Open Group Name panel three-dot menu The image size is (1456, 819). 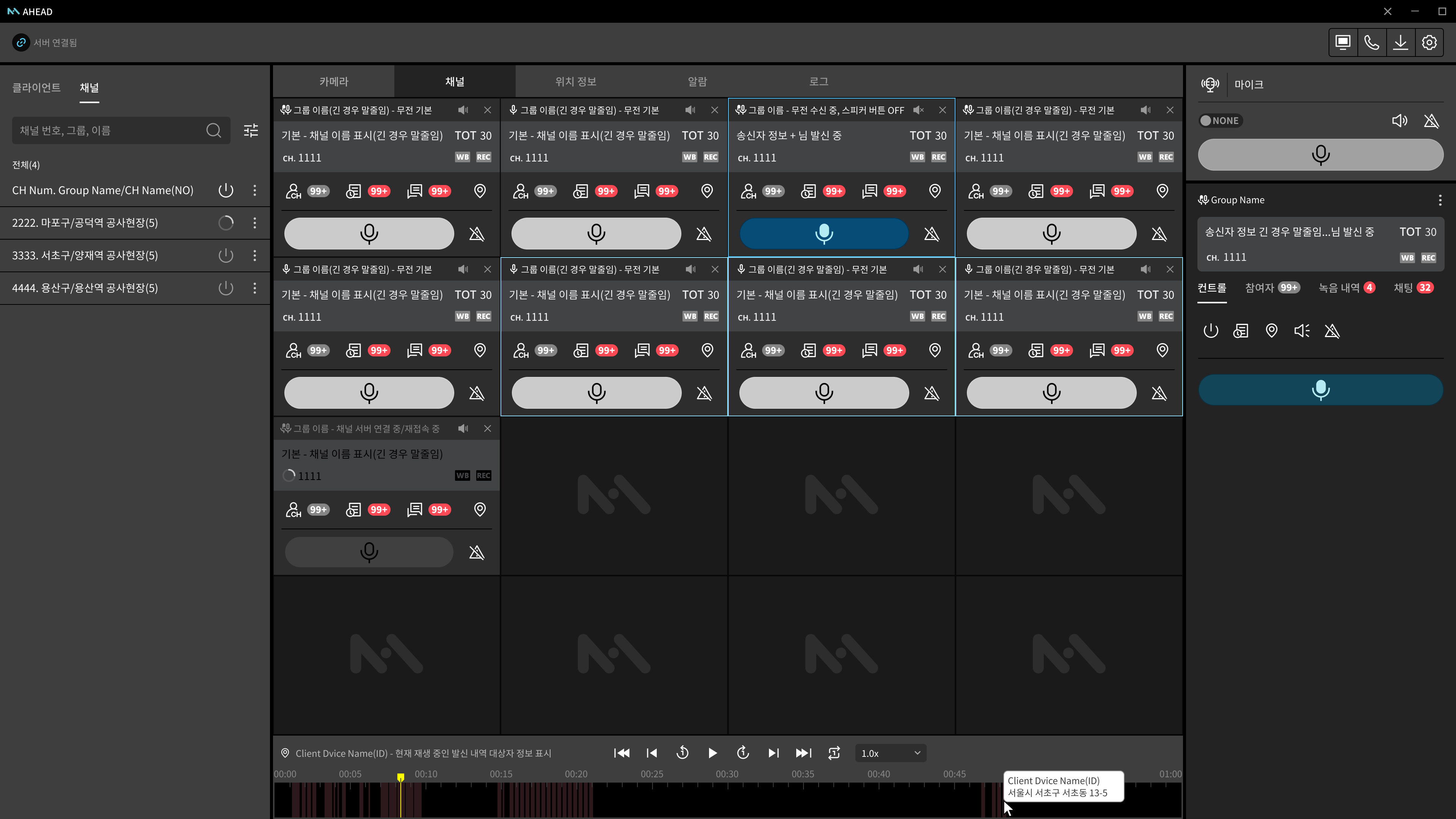pyautogui.click(x=1440, y=200)
